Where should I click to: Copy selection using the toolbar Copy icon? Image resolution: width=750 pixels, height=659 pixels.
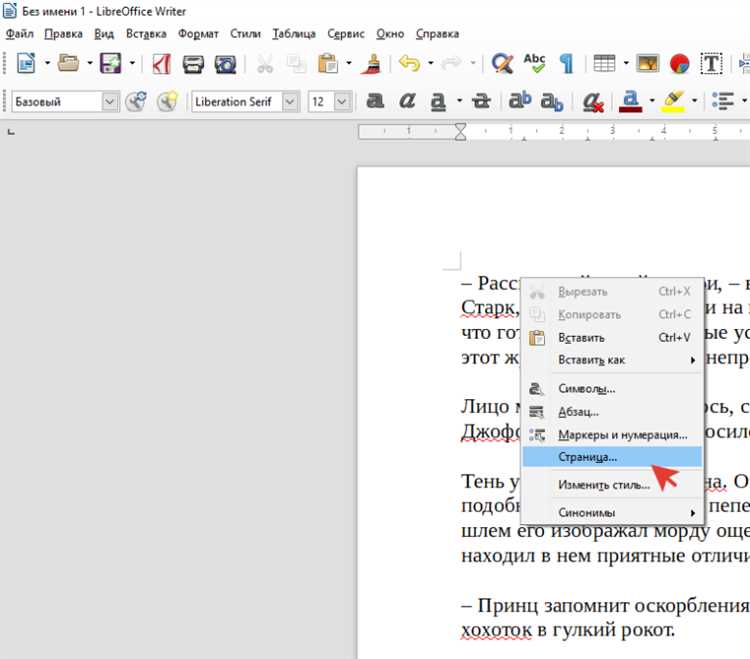297,64
